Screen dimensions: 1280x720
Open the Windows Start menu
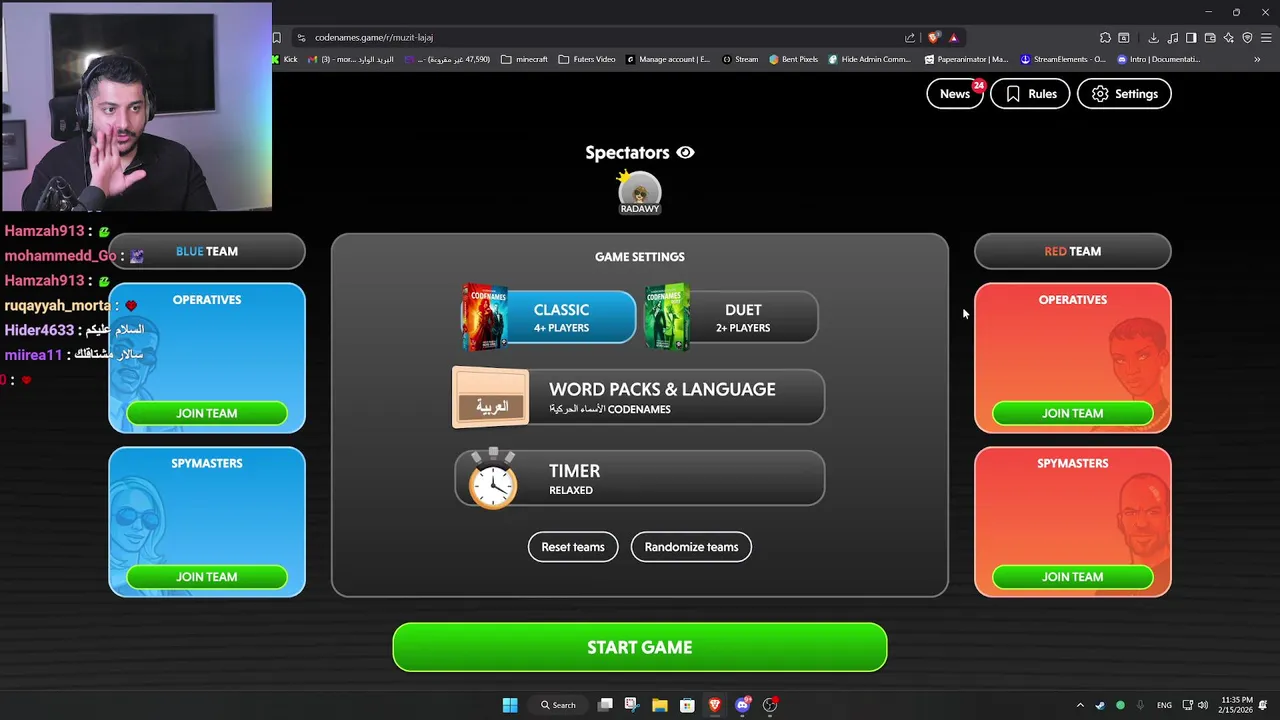(510, 705)
